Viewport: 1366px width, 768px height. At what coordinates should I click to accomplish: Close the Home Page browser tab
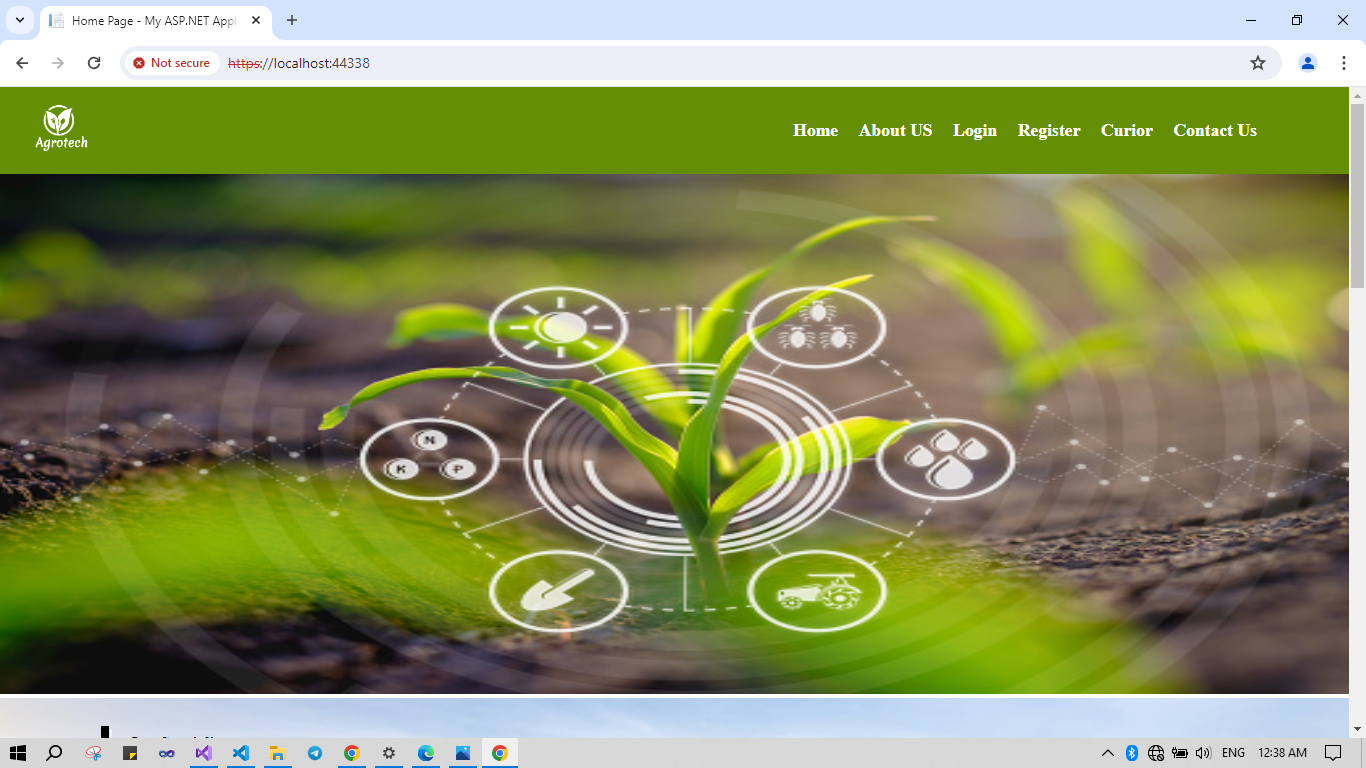[x=256, y=20]
